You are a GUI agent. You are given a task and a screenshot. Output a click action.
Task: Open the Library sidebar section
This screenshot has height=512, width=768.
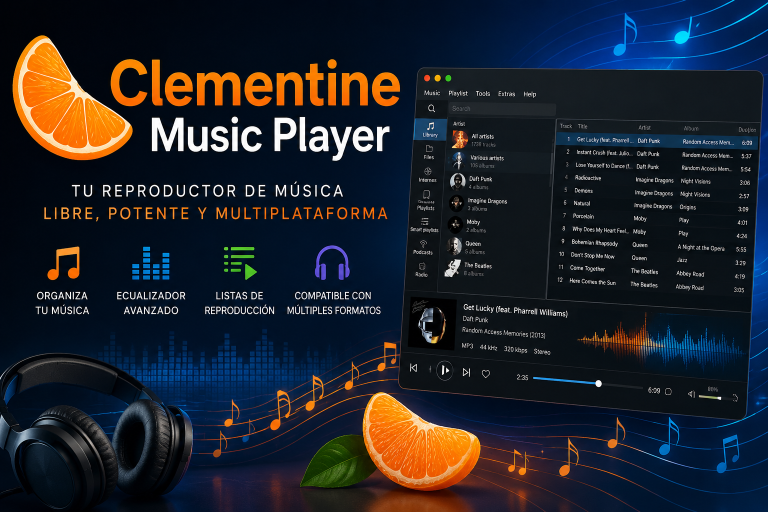coord(431,129)
